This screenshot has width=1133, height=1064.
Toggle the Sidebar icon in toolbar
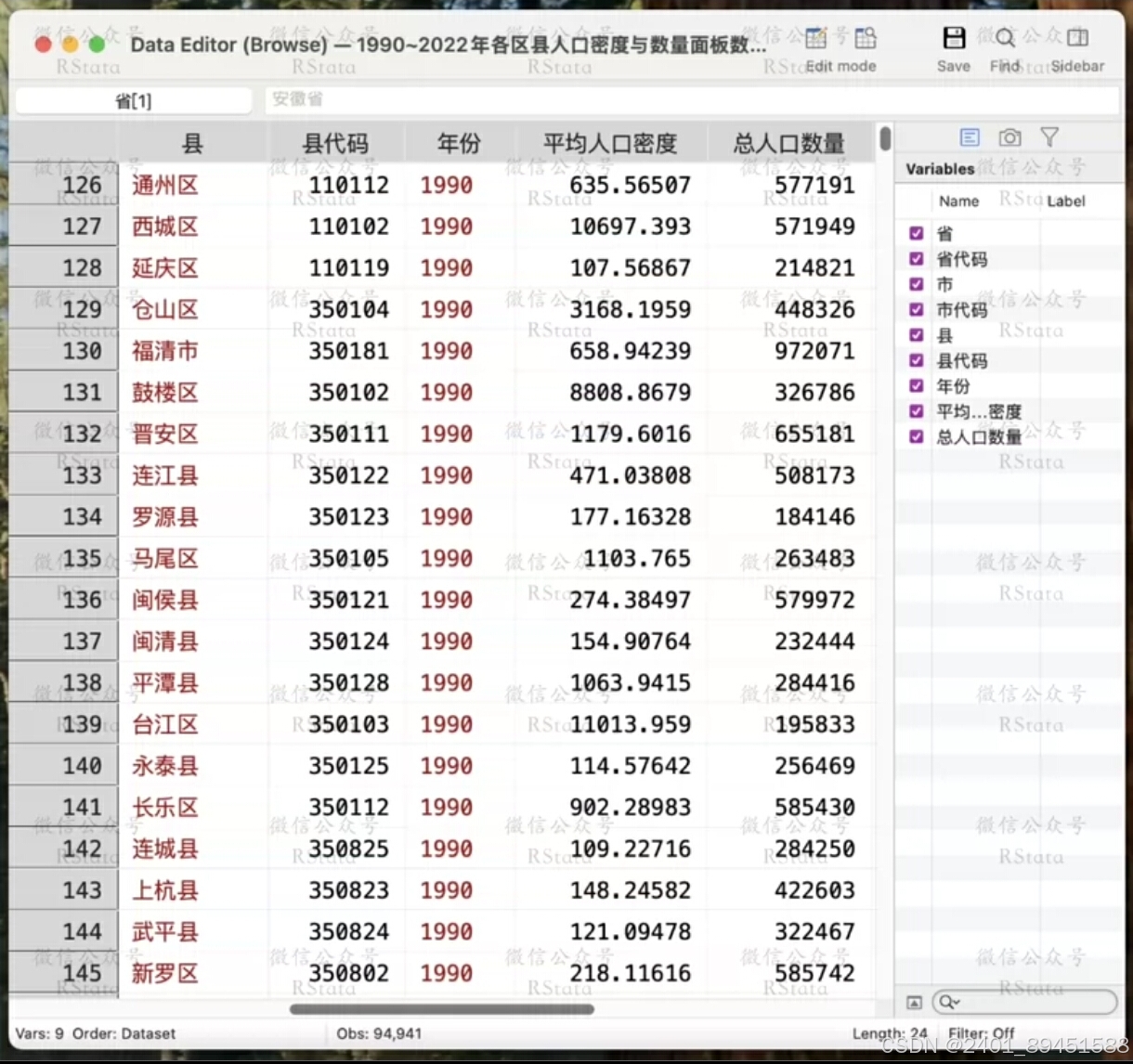point(1078,38)
